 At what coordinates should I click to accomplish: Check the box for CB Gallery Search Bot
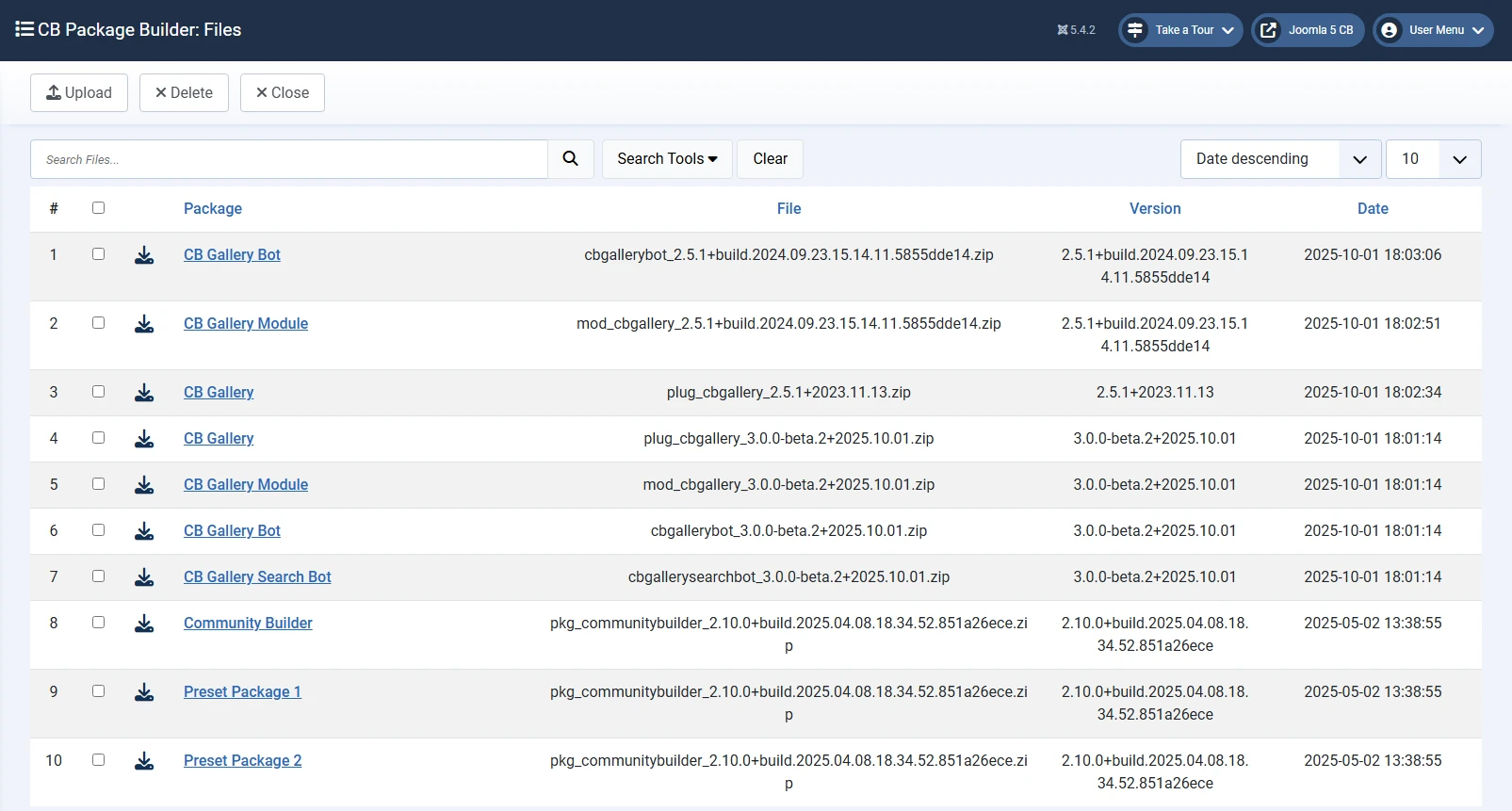point(98,576)
